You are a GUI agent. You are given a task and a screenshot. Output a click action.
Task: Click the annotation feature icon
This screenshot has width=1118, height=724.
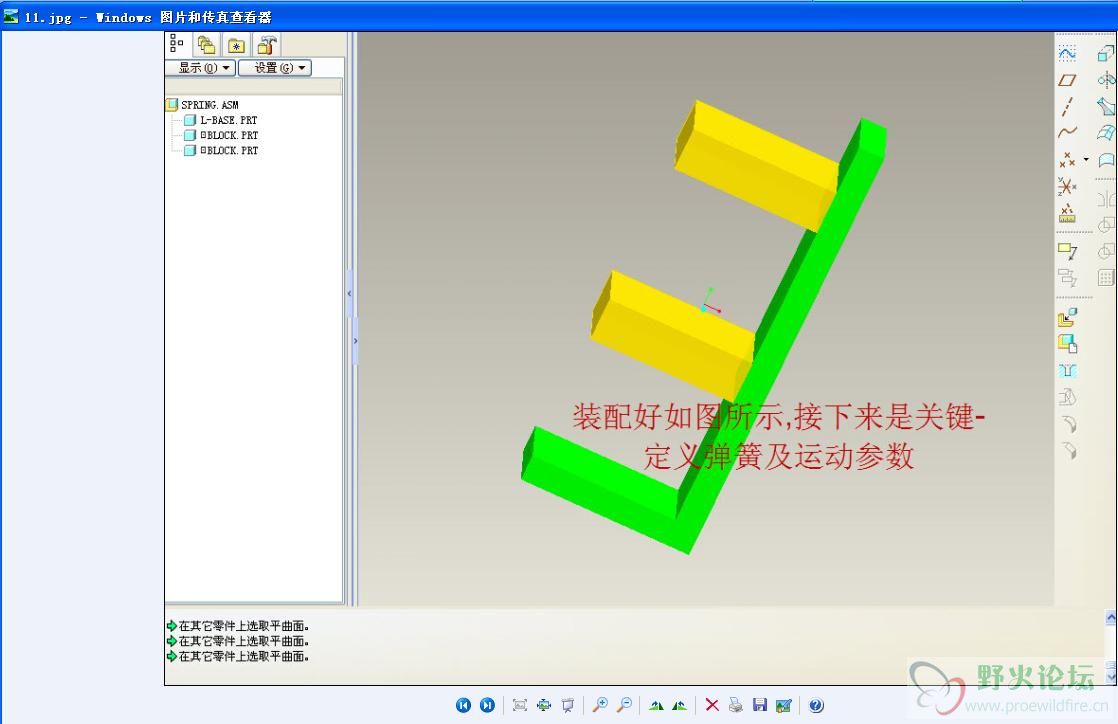click(x=1067, y=250)
